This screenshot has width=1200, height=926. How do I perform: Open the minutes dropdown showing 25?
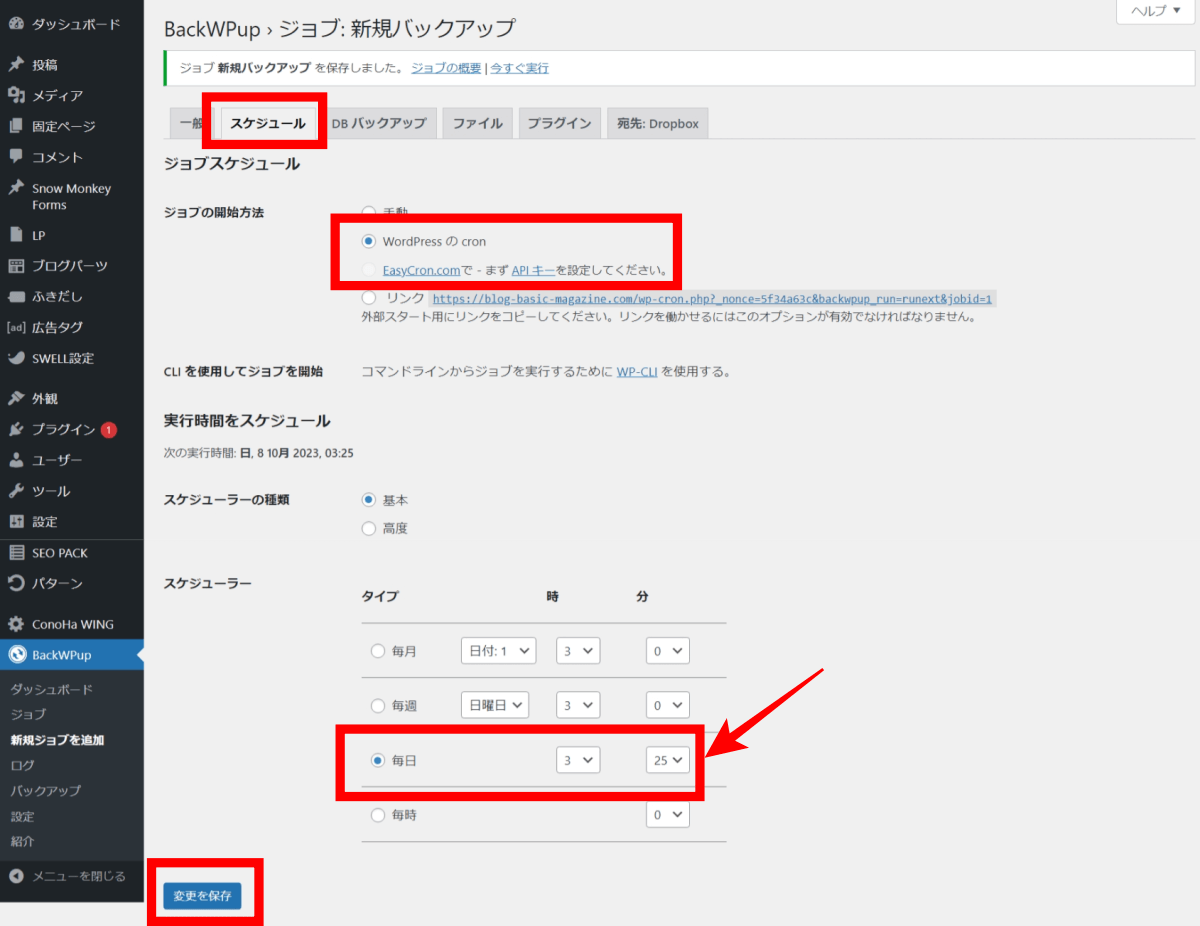tap(667, 759)
